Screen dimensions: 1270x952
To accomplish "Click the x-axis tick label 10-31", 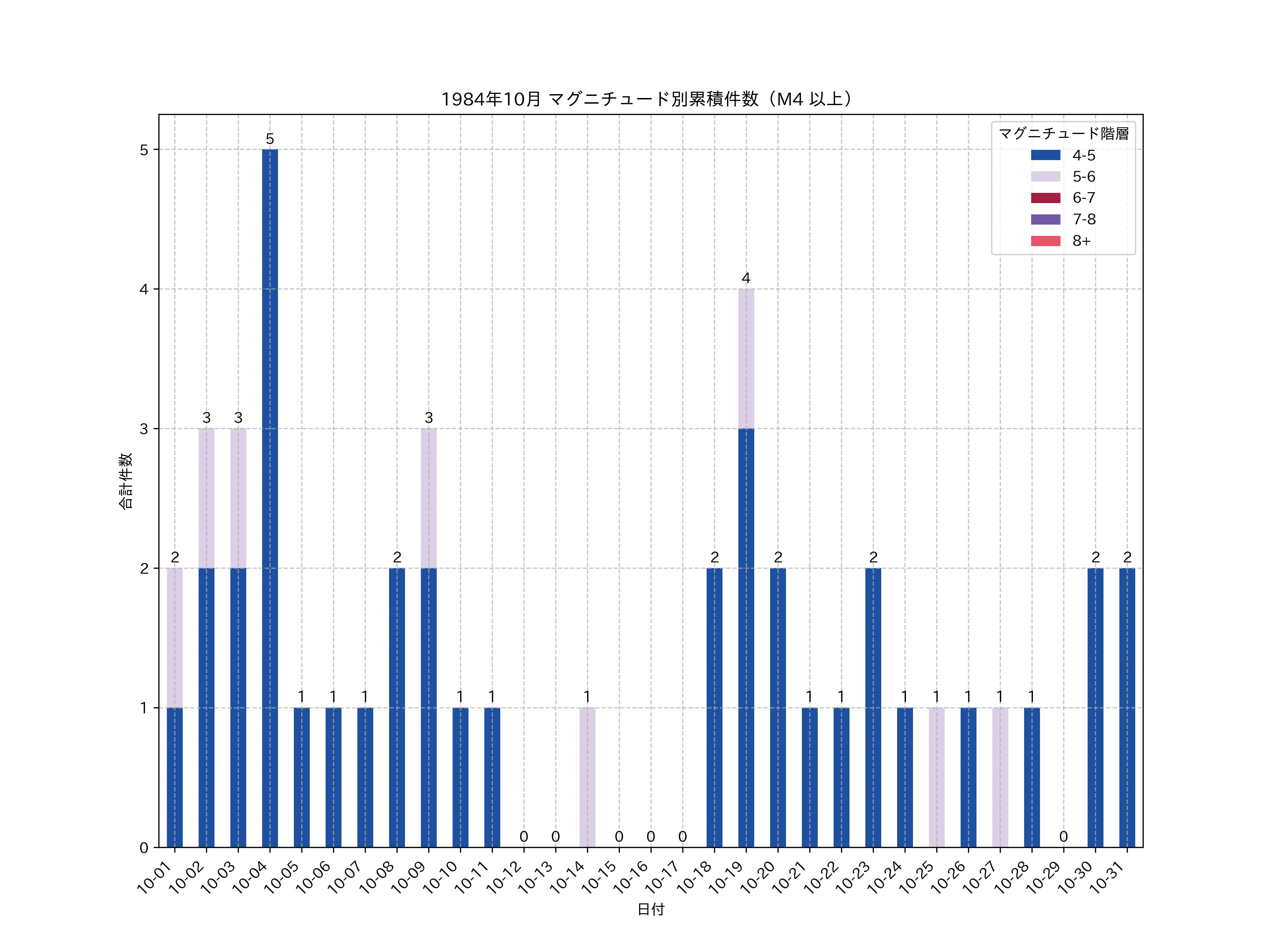I will point(1106,877).
